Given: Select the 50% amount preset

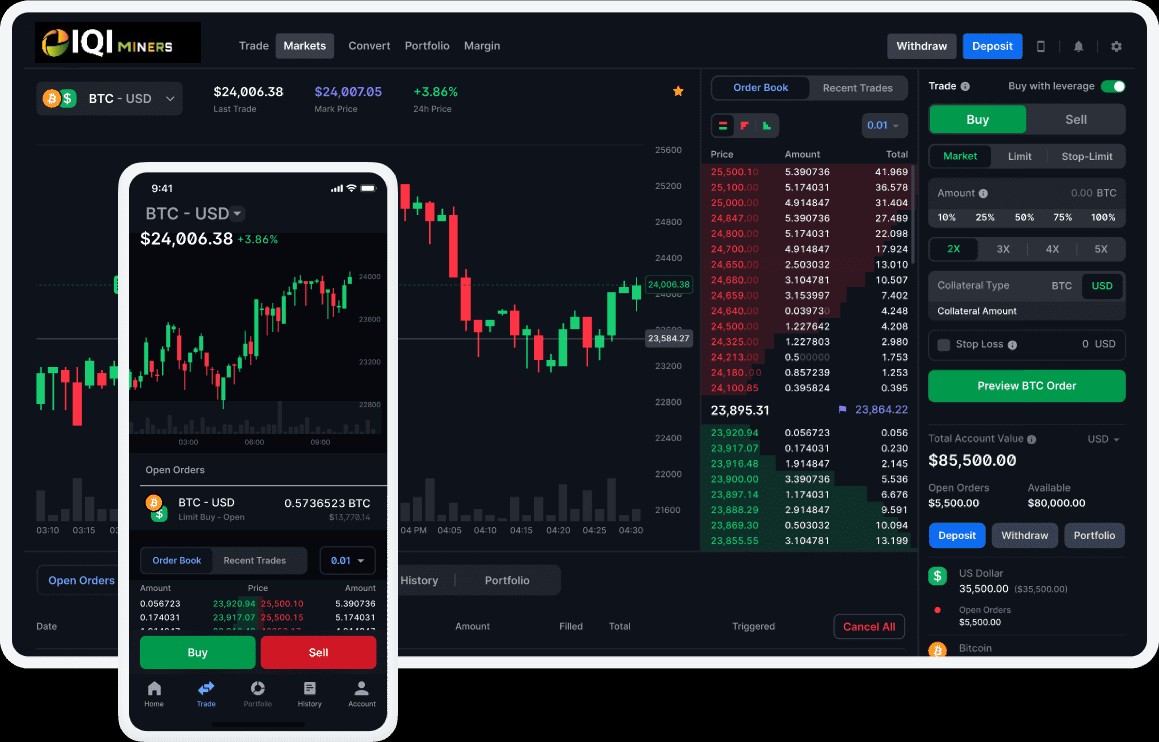Looking at the screenshot, I should 1024,217.
